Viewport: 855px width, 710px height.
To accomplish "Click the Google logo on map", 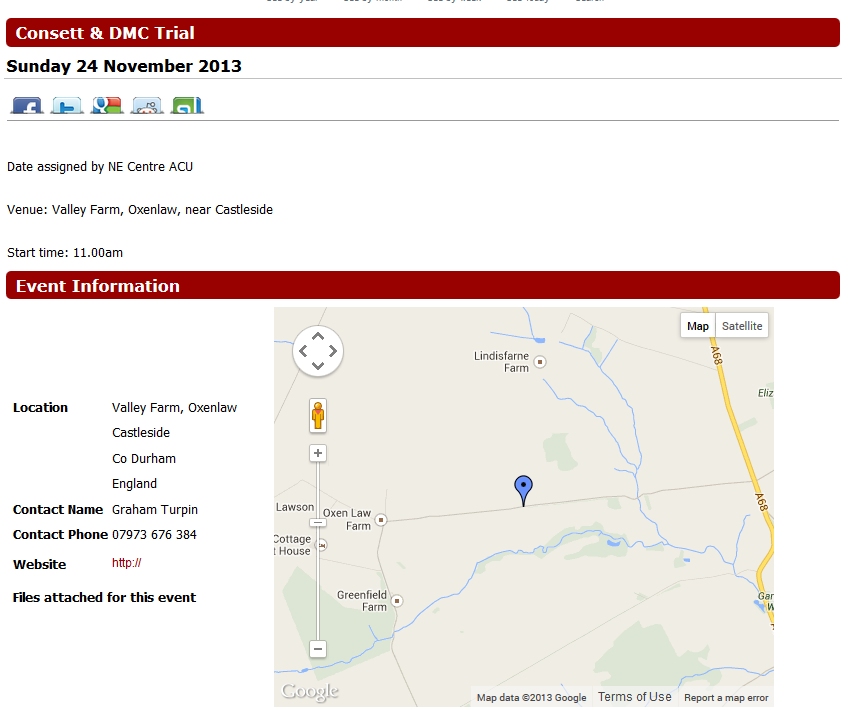I will [310, 691].
